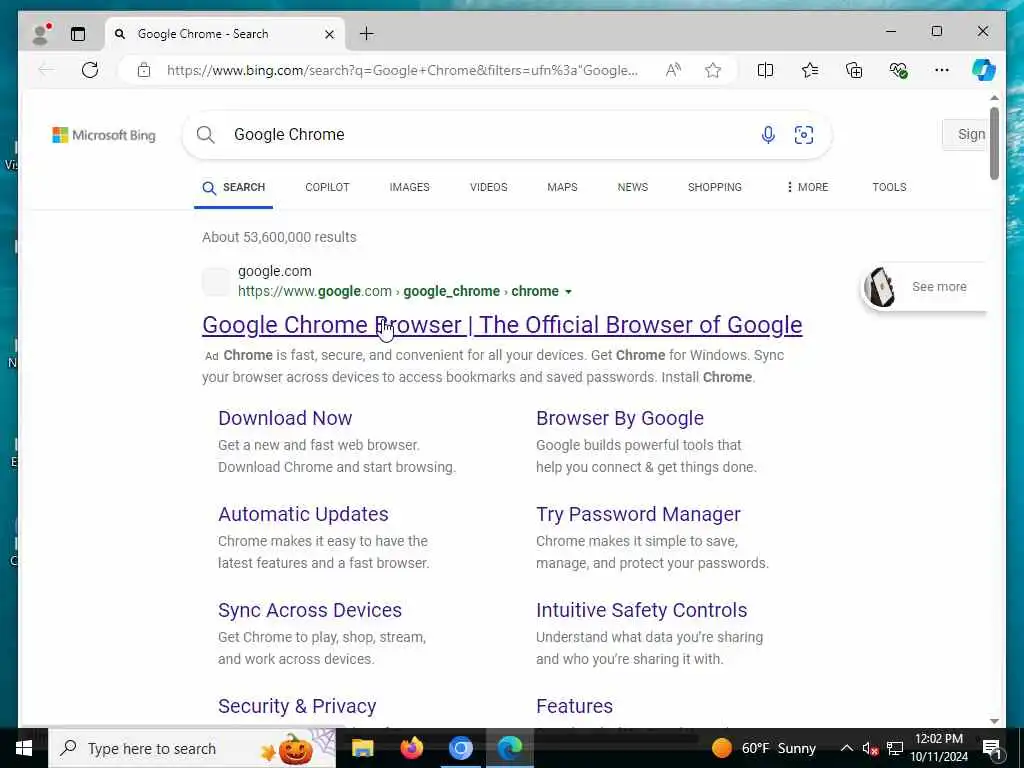Open the Download Now link
1024x768 pixels.
pos(285,418)
